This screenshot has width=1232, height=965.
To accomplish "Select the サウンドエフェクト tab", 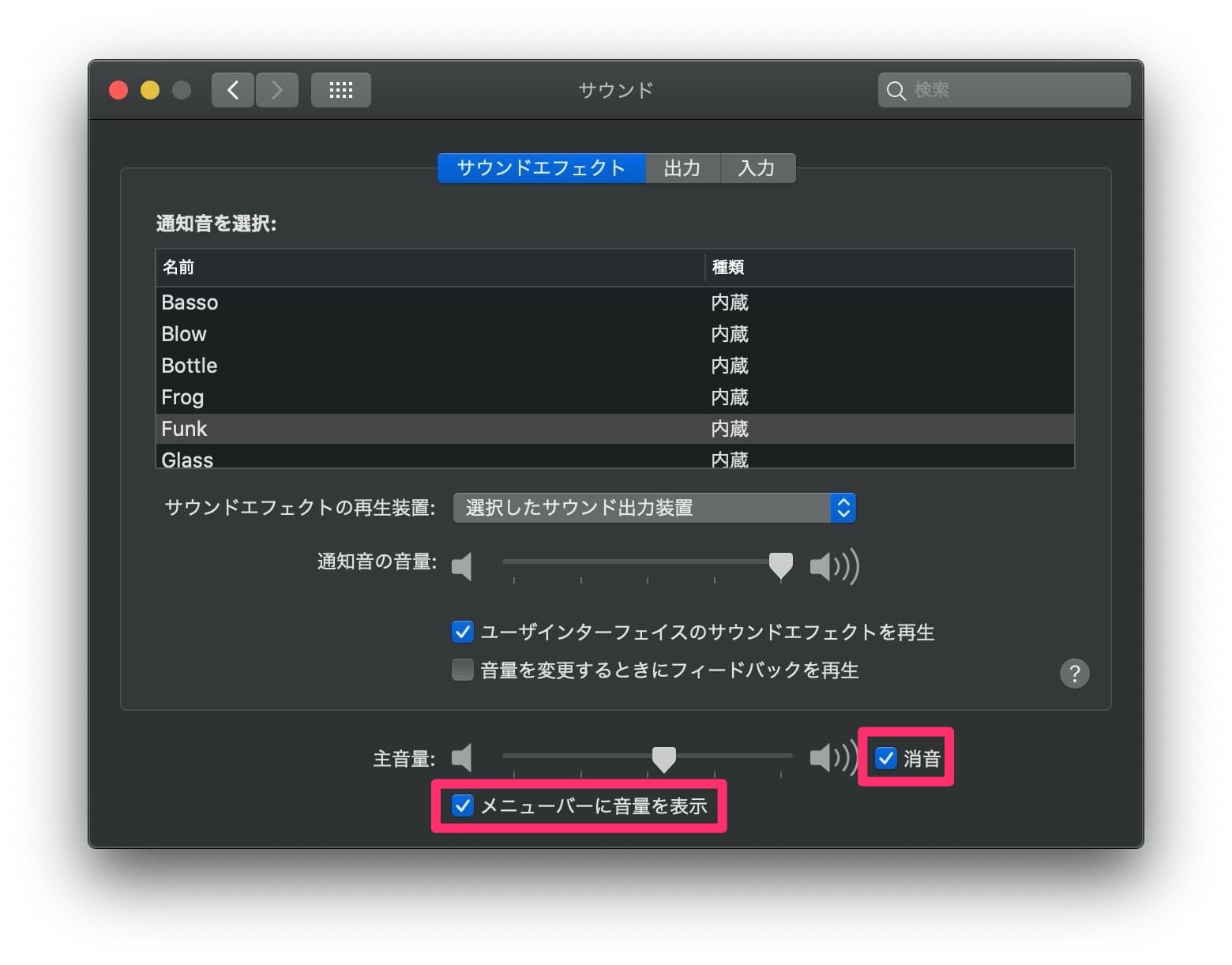I will 541,167.
